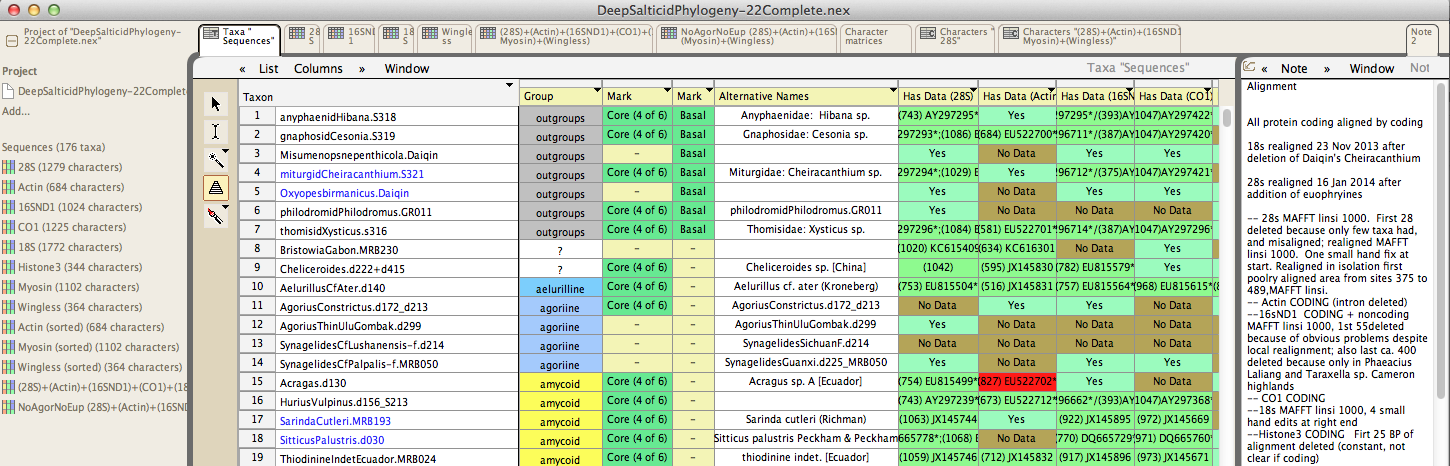
Task: Activate the triangle sort tool
Action: (x=216, y=187)
